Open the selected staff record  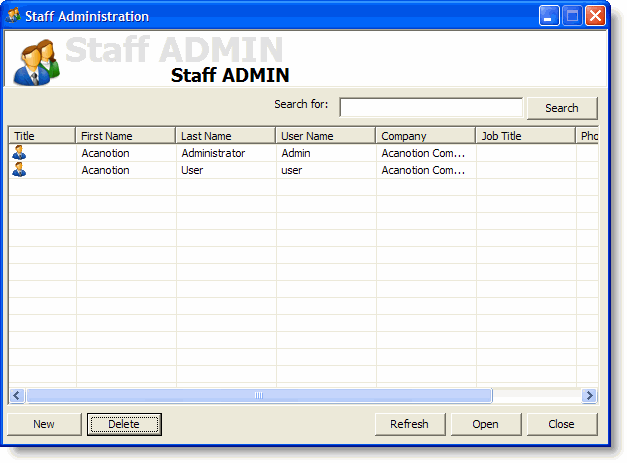(486, 424)
